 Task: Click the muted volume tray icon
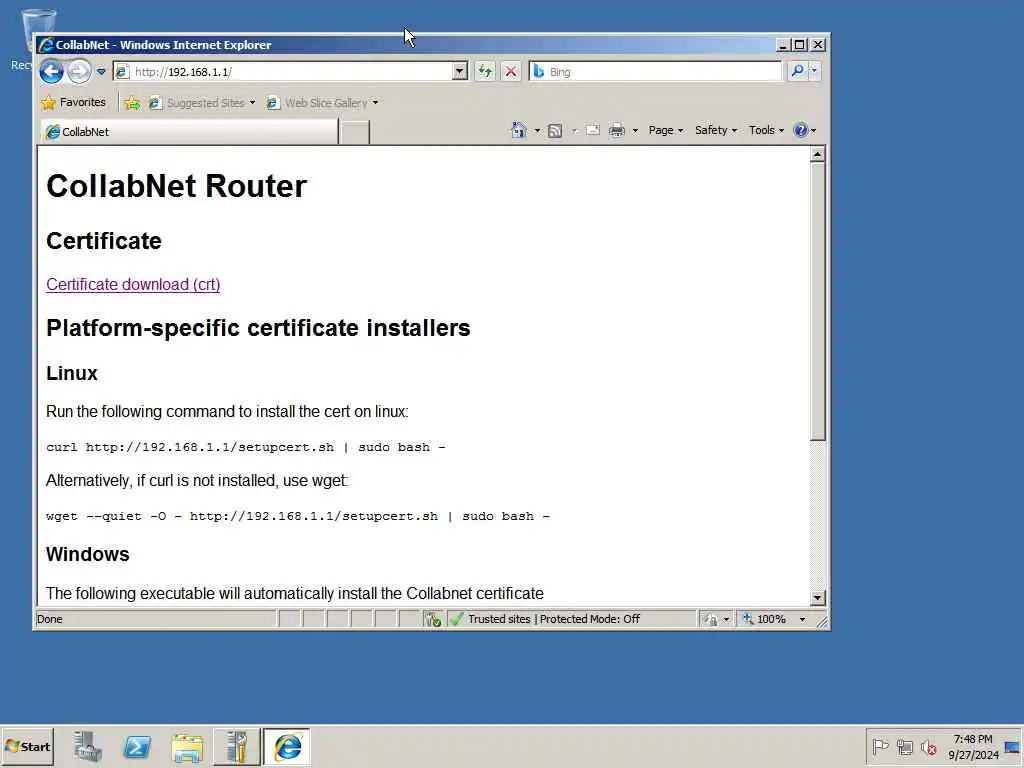[x=928, y=747]
